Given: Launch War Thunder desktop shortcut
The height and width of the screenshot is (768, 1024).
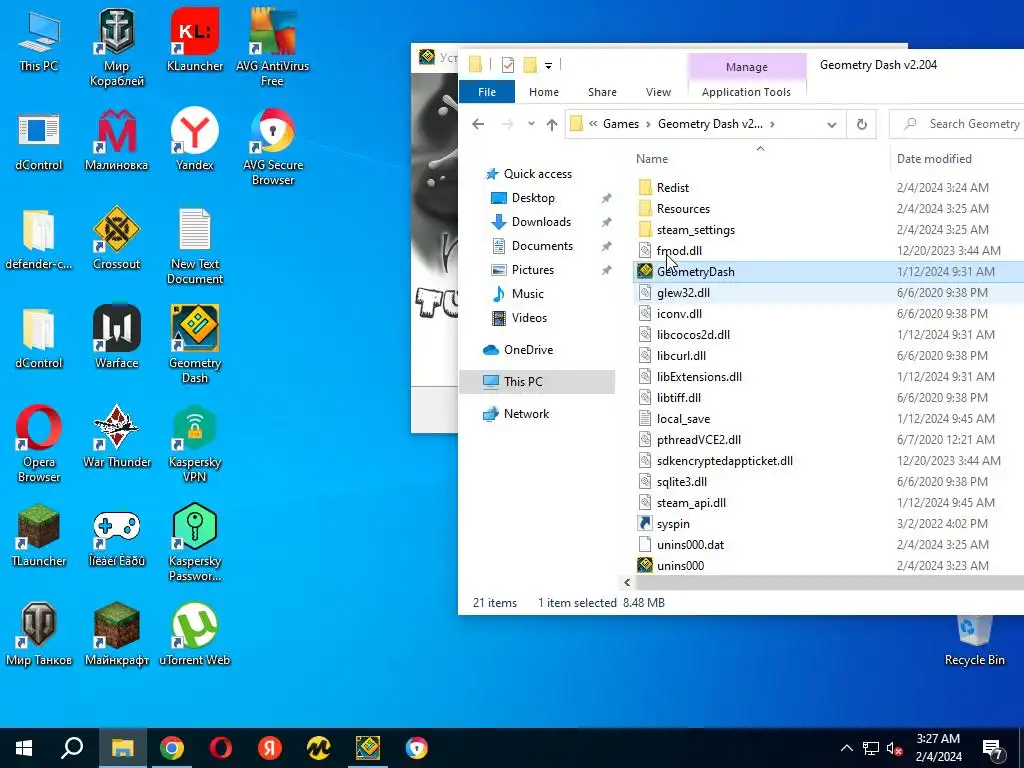Looking at the screenshot, I should (116, 438).
